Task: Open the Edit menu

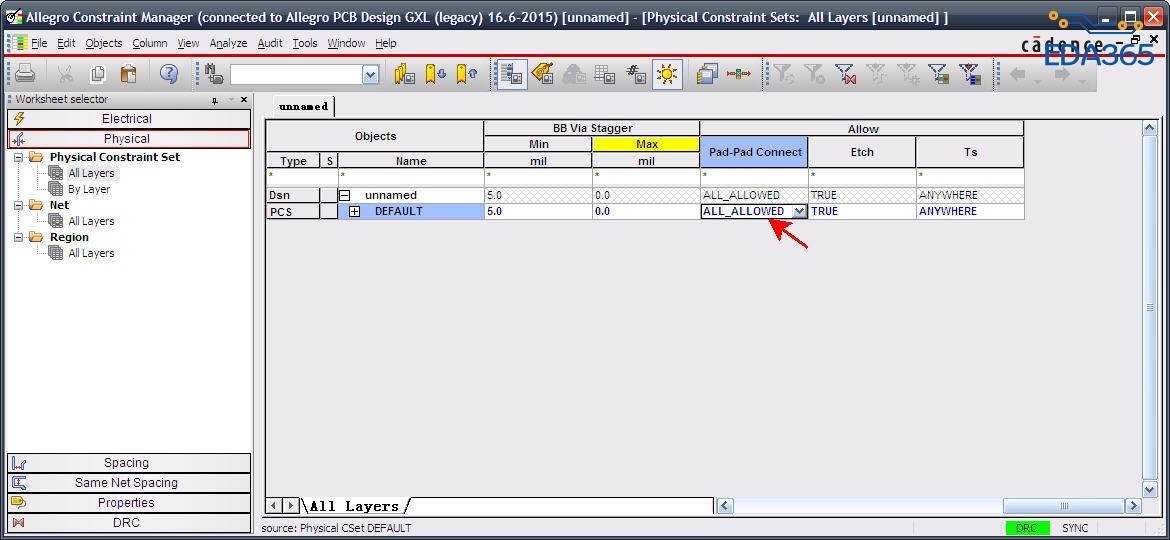Action: click(x=66, y=43)
